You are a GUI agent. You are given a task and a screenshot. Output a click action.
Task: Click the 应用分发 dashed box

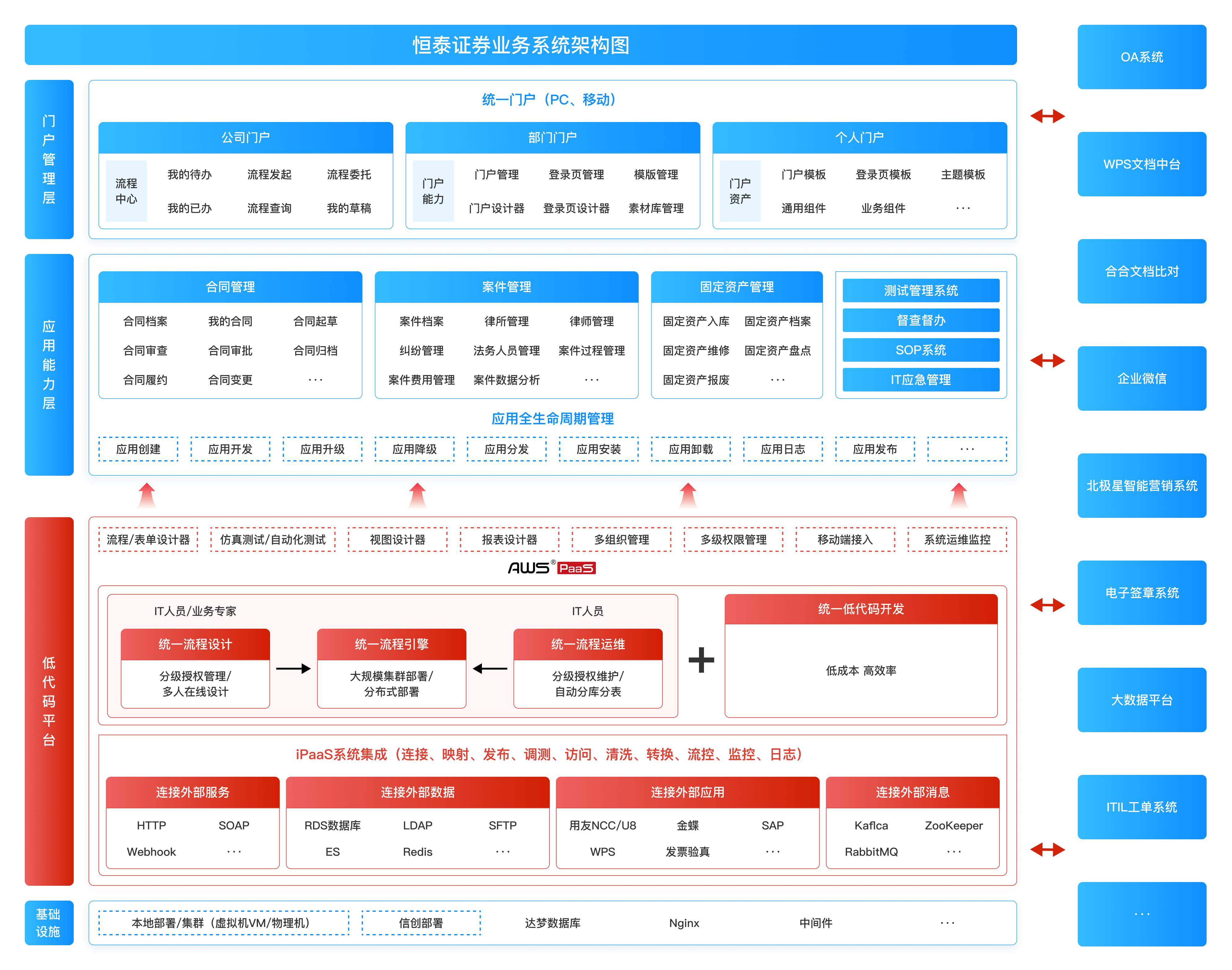[506, 449]
